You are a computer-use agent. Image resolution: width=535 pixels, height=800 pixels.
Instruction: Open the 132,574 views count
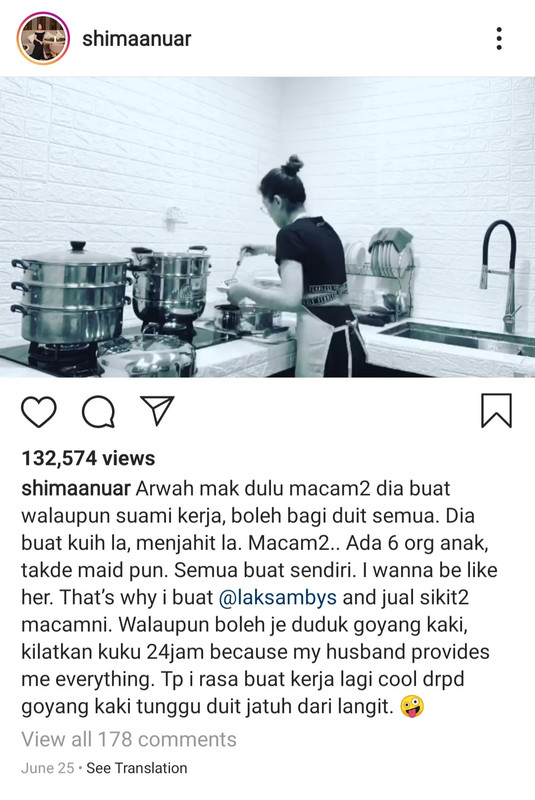point(88,458)
